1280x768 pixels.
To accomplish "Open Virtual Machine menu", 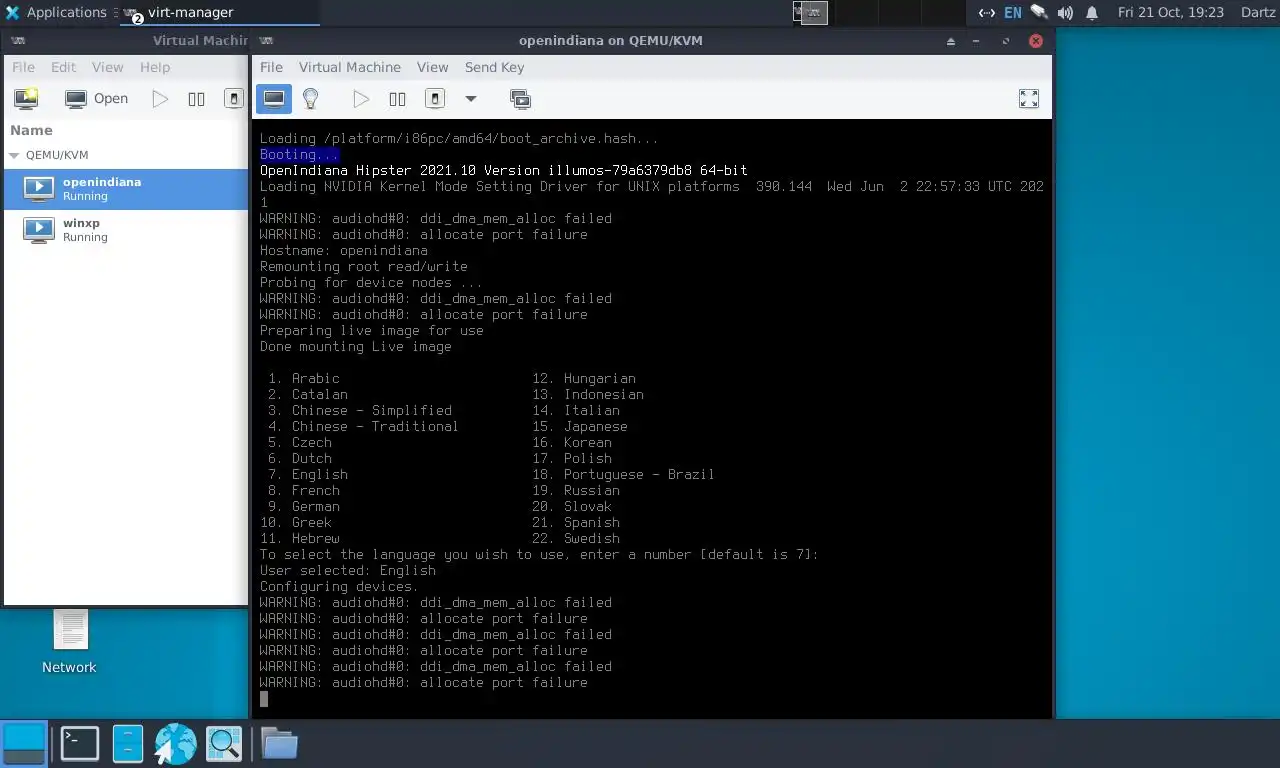I will tap(349, 67).
